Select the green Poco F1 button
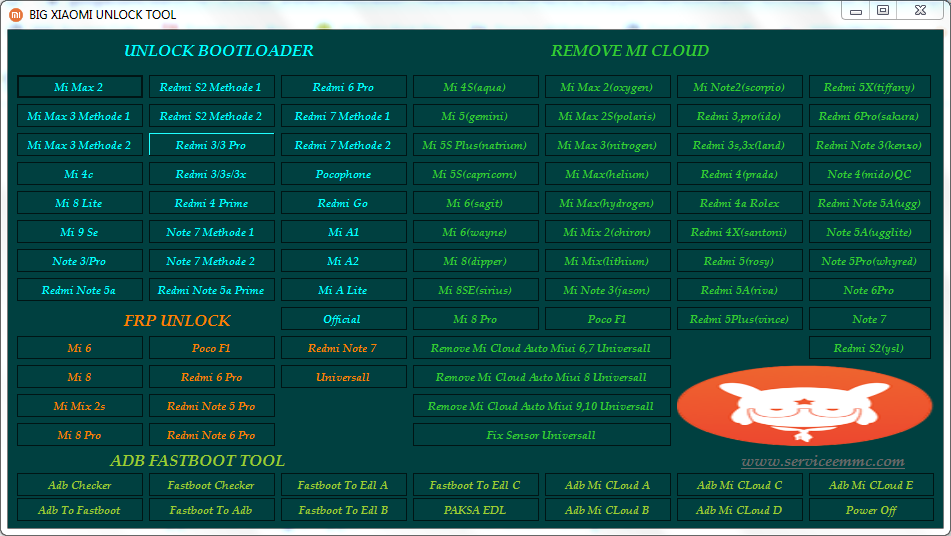The height and width of the screenshot is (536, 951). pyautogui.click(x=608, y=319)
